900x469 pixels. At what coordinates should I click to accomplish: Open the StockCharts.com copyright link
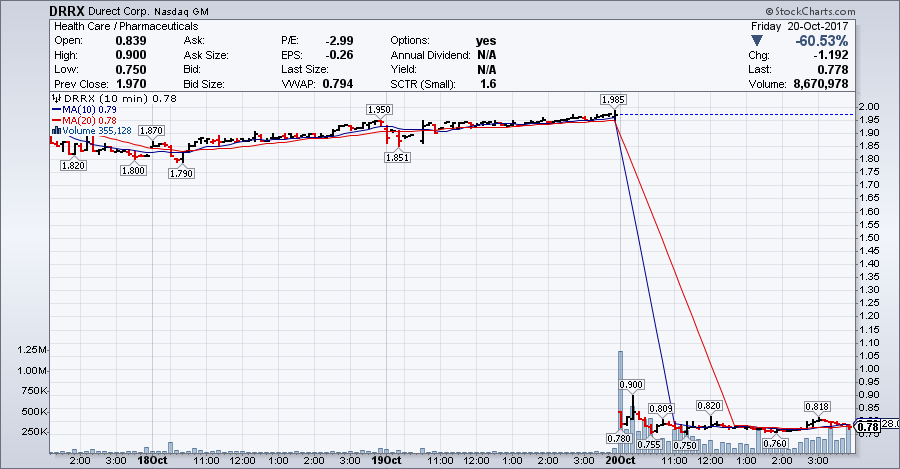click(810, 11)
